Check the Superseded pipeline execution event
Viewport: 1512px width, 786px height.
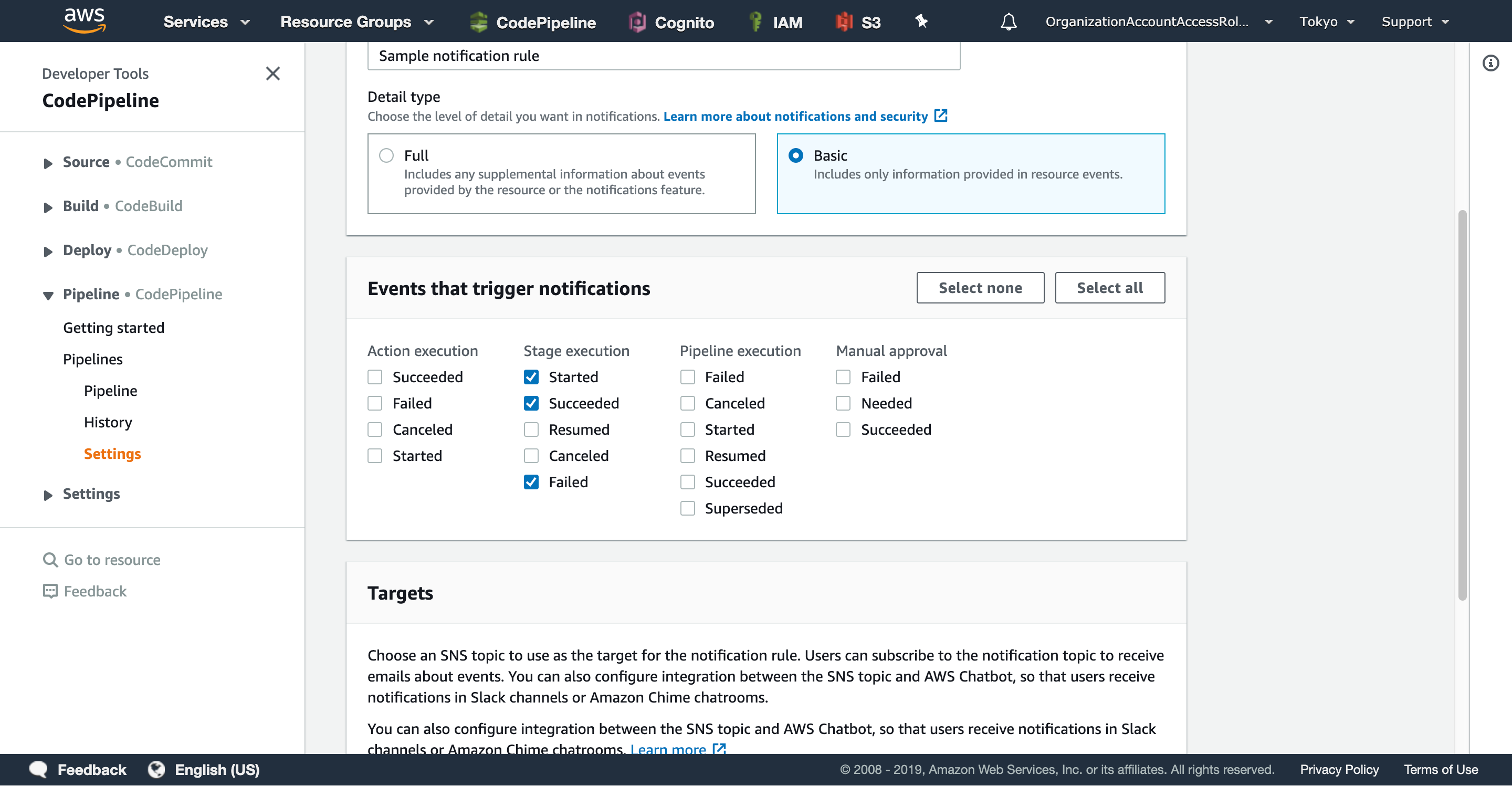point(687,508)
